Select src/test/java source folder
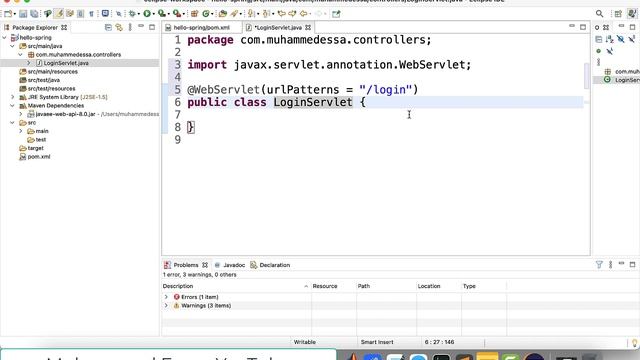Viewport: 640px width, 360px height. (43, 80)
